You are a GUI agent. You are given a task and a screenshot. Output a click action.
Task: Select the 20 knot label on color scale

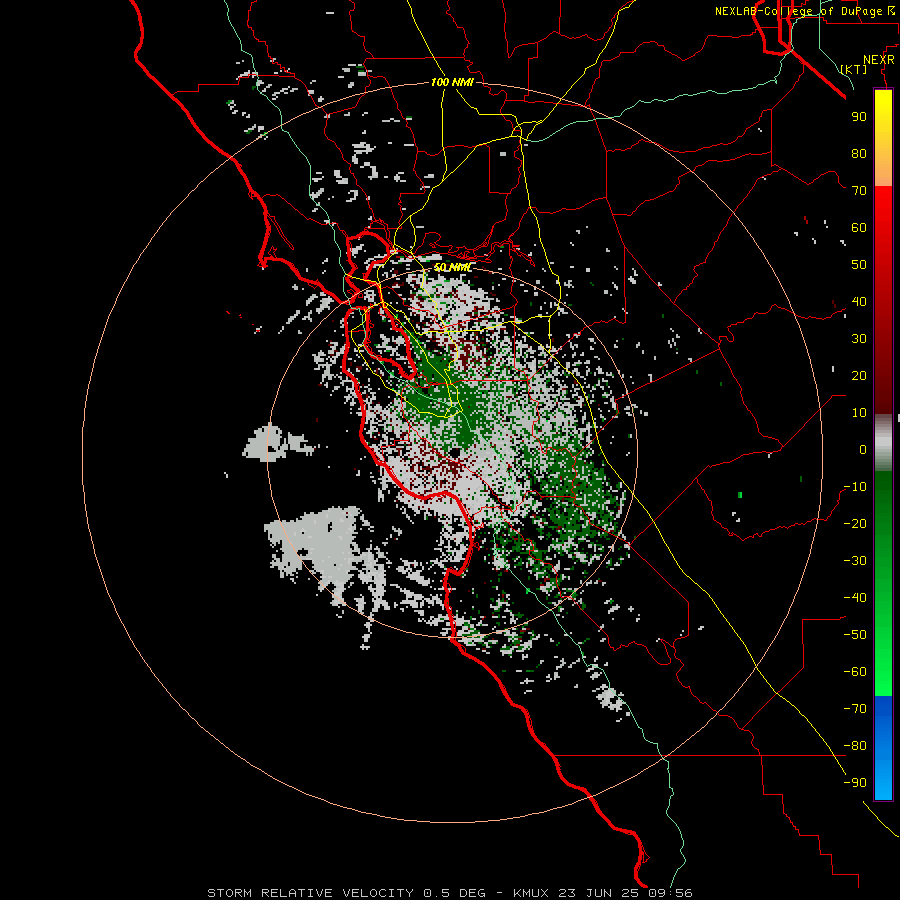pyautogui.click(x=859, y=376)
